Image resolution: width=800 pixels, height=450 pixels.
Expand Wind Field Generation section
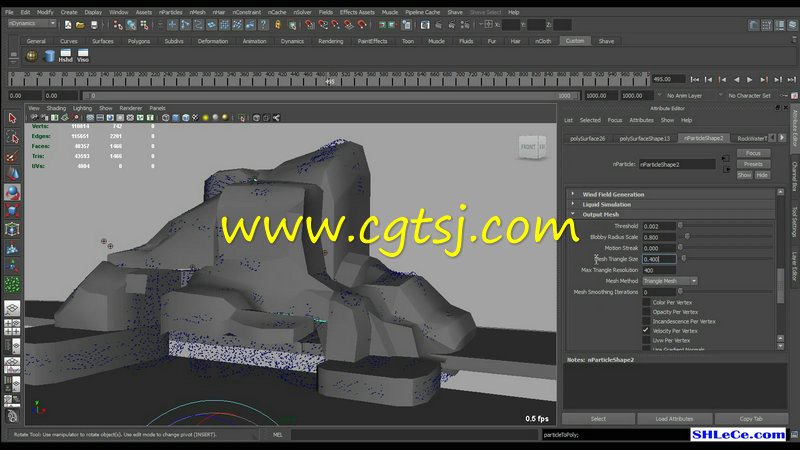point(573,194)
